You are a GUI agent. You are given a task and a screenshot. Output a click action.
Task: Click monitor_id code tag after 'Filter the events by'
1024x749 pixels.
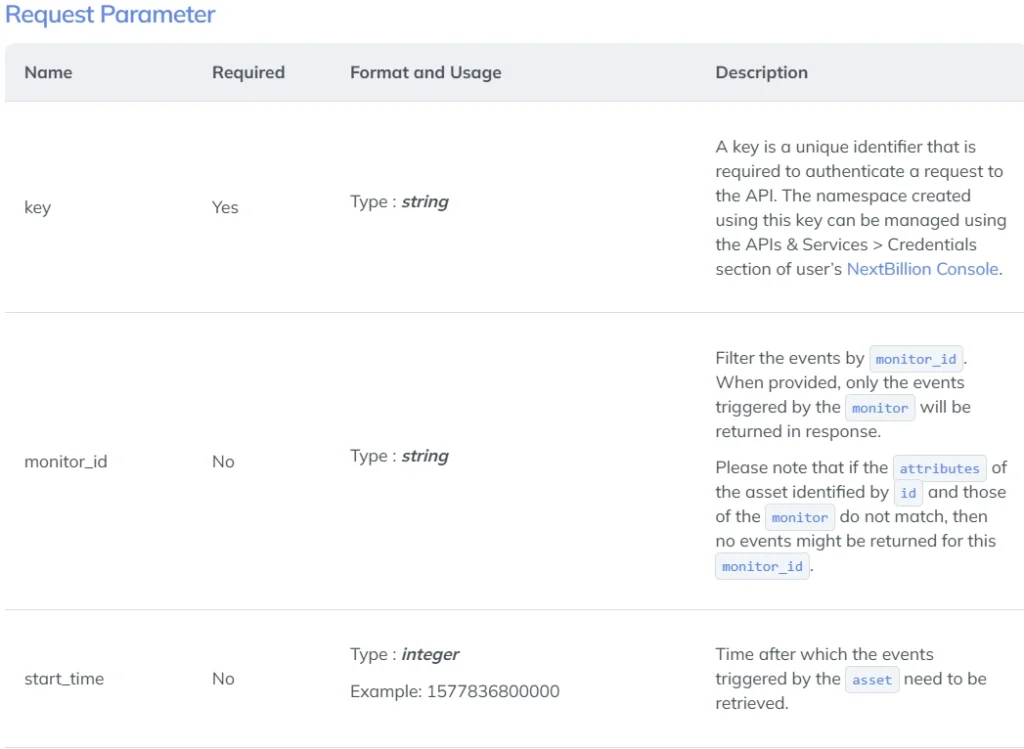point(916,359)
